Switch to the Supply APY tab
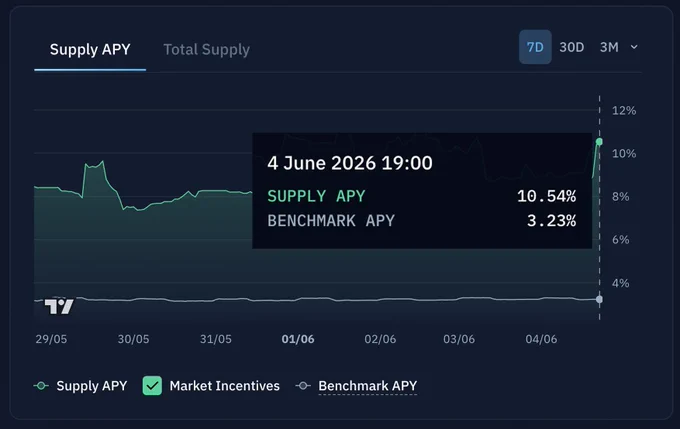The image size is (680, 429). 90,49
